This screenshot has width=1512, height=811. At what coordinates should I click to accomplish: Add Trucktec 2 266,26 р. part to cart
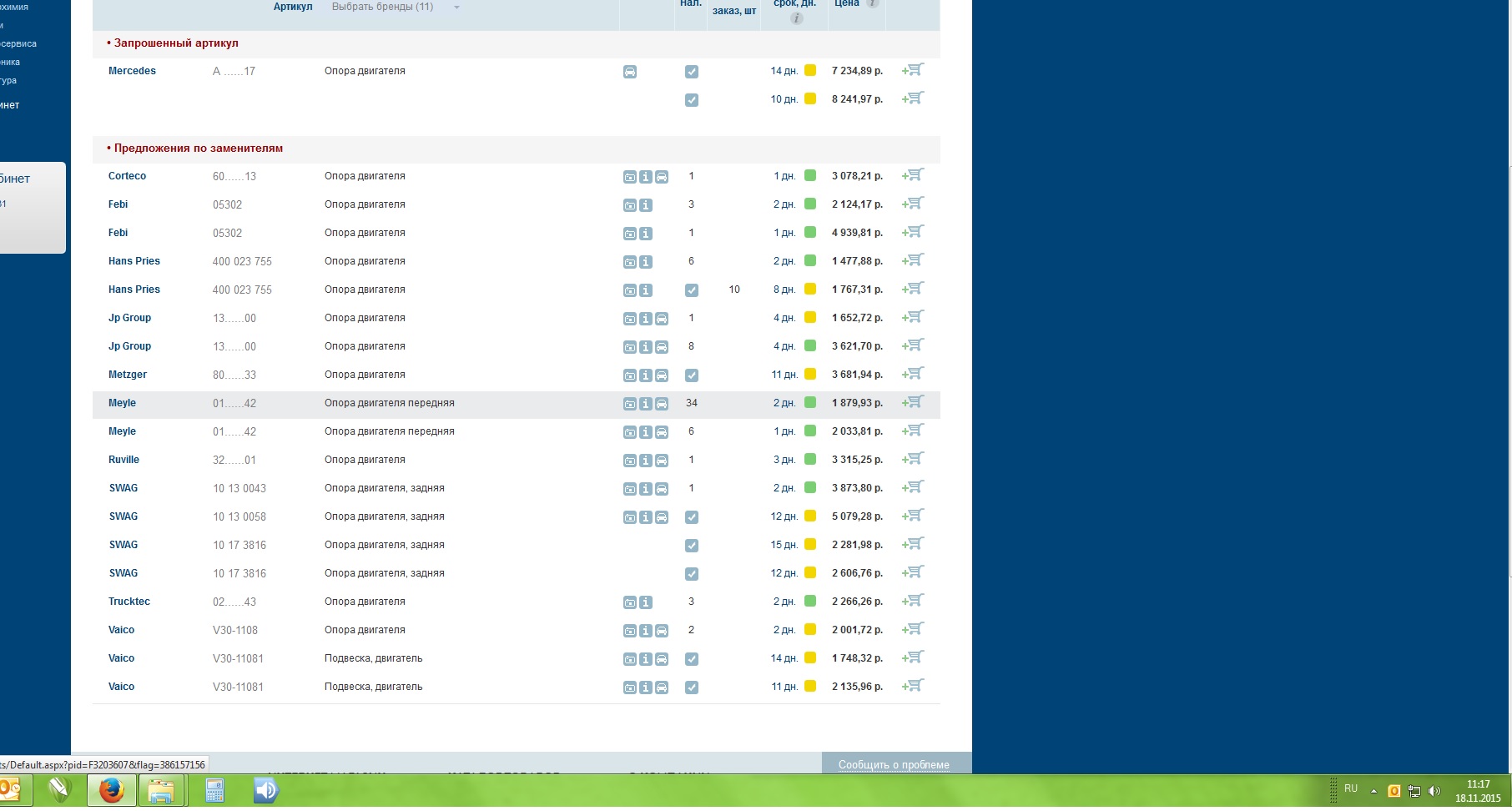914,601
